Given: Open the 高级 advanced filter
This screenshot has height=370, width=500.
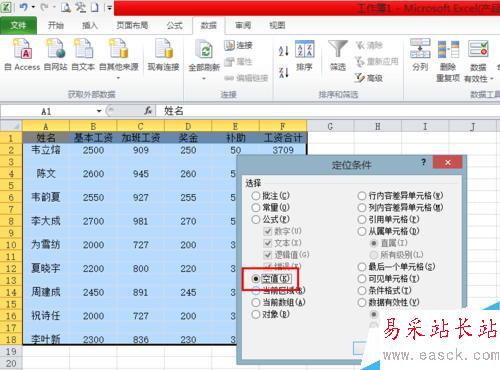Looking at the screenshot, I should pyautogui.click(x=369, y=78).
